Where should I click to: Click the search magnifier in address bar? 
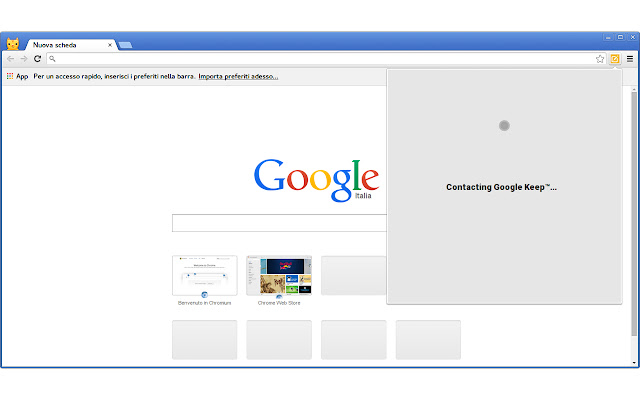click(52, 59)
